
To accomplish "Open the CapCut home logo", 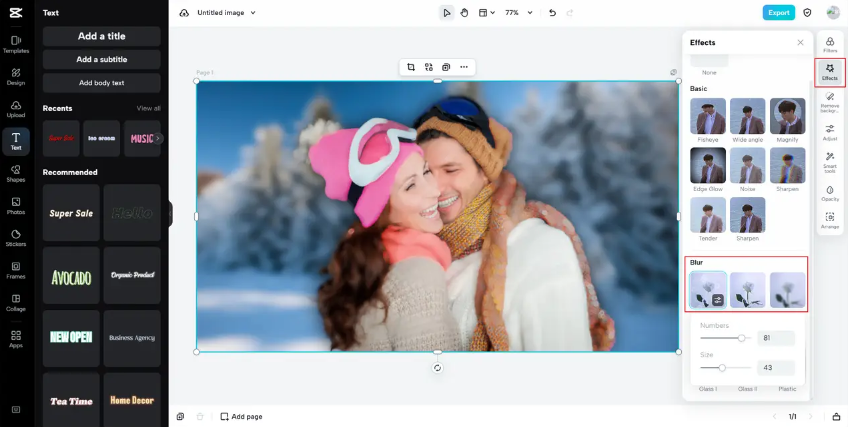I will (16, 13).
